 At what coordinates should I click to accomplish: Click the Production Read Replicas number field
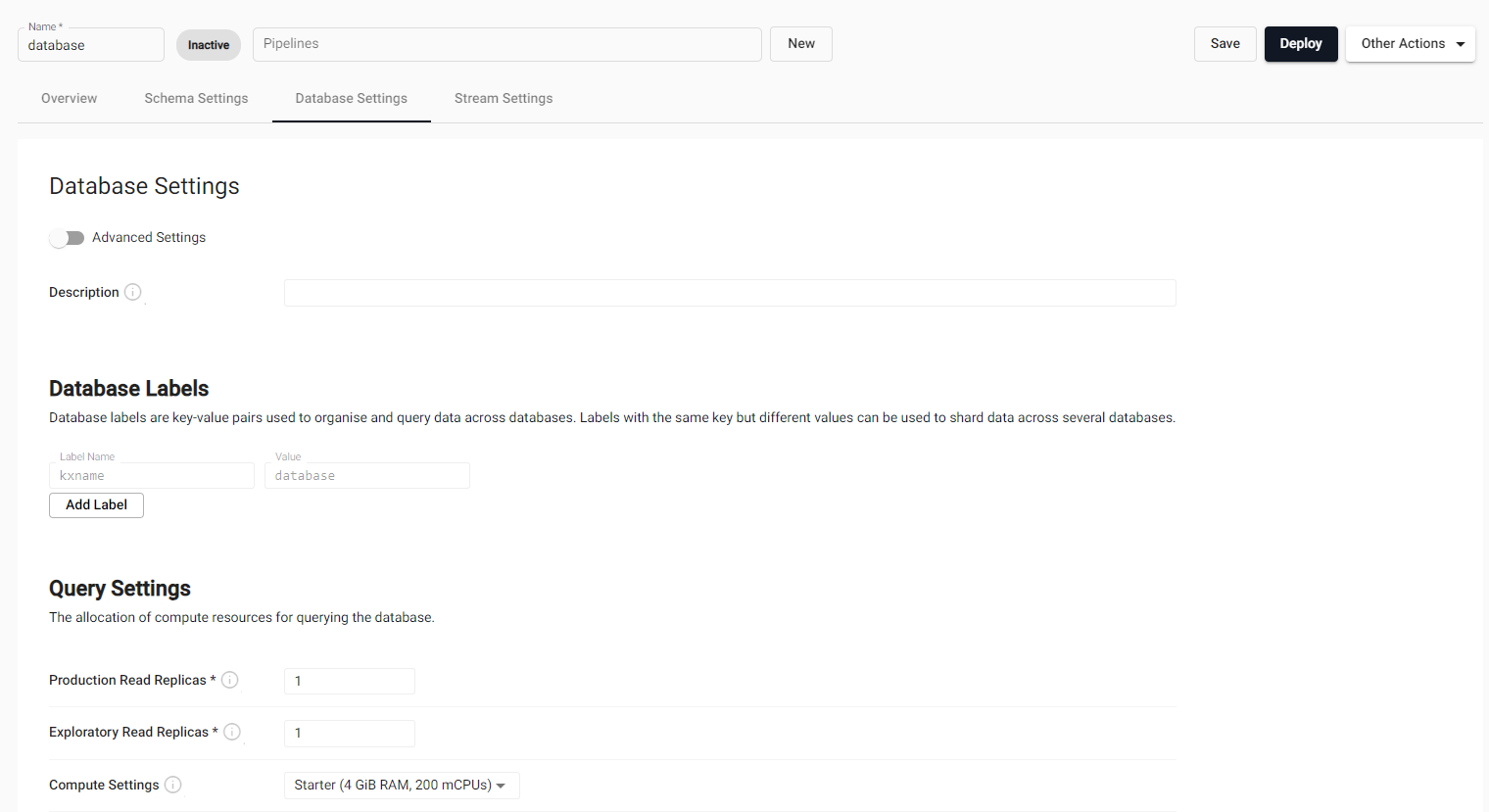[x=349, y=681]
